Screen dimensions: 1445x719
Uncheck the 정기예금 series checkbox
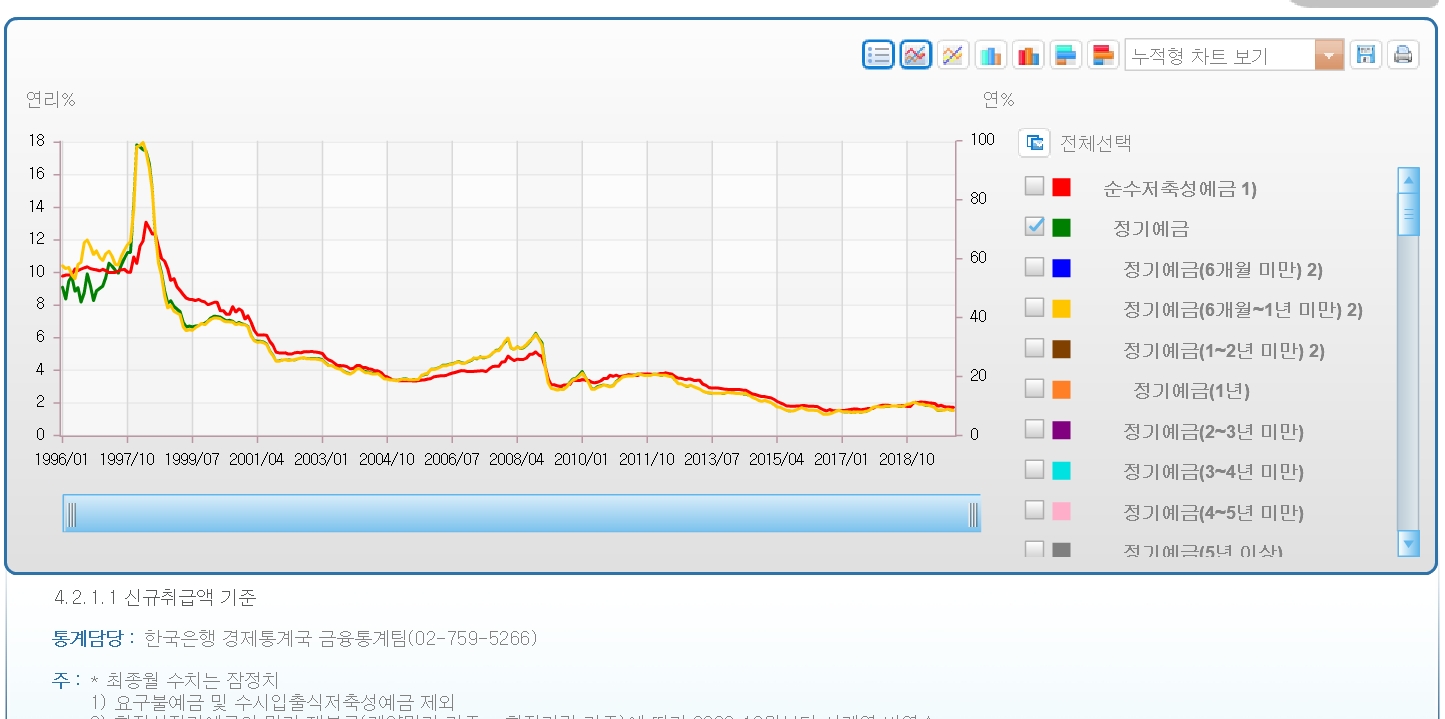1035,227
